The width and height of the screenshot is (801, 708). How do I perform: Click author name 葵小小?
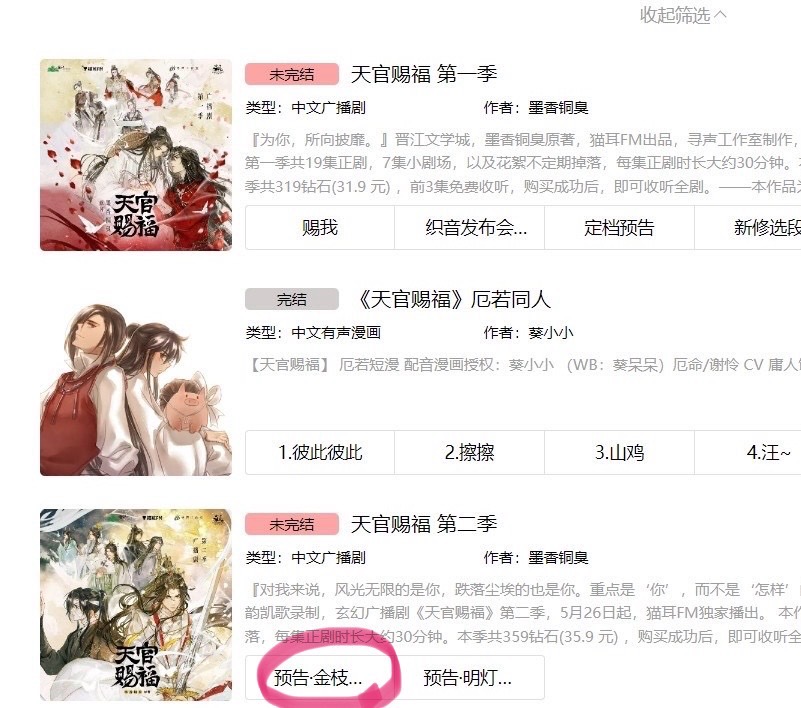coord(551,333)
